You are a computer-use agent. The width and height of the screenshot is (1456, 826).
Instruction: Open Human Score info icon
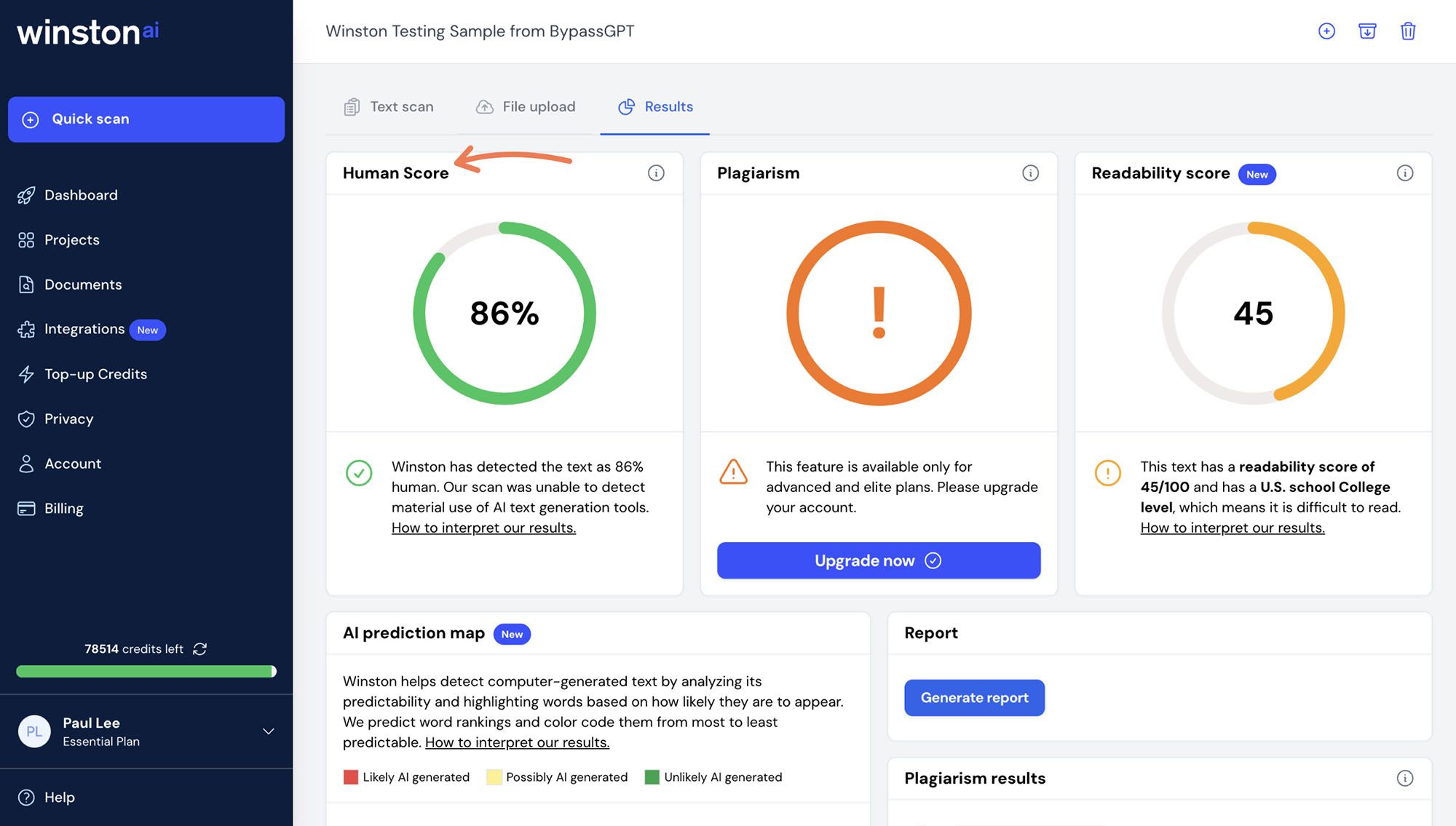pyautogui.click(x=655, y=173)
